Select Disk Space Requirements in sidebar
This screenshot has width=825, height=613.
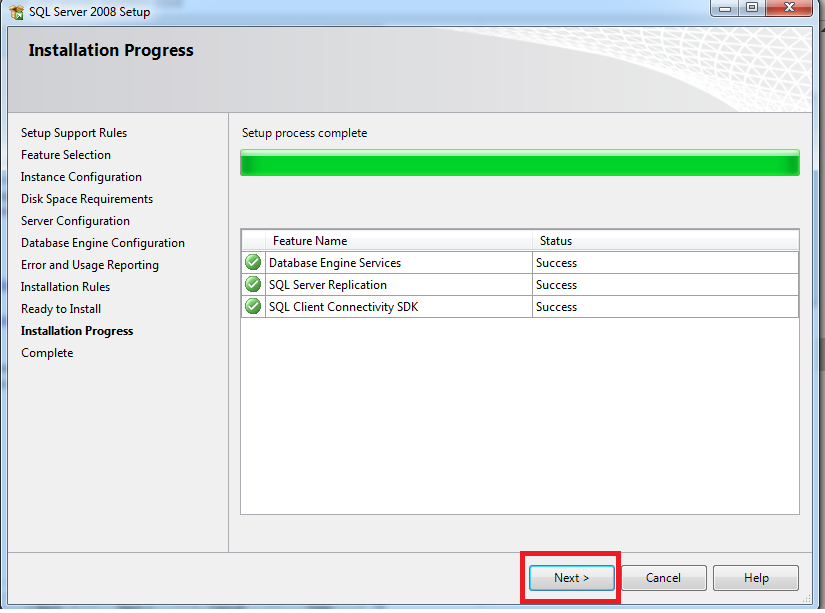(x=87, y=199)
